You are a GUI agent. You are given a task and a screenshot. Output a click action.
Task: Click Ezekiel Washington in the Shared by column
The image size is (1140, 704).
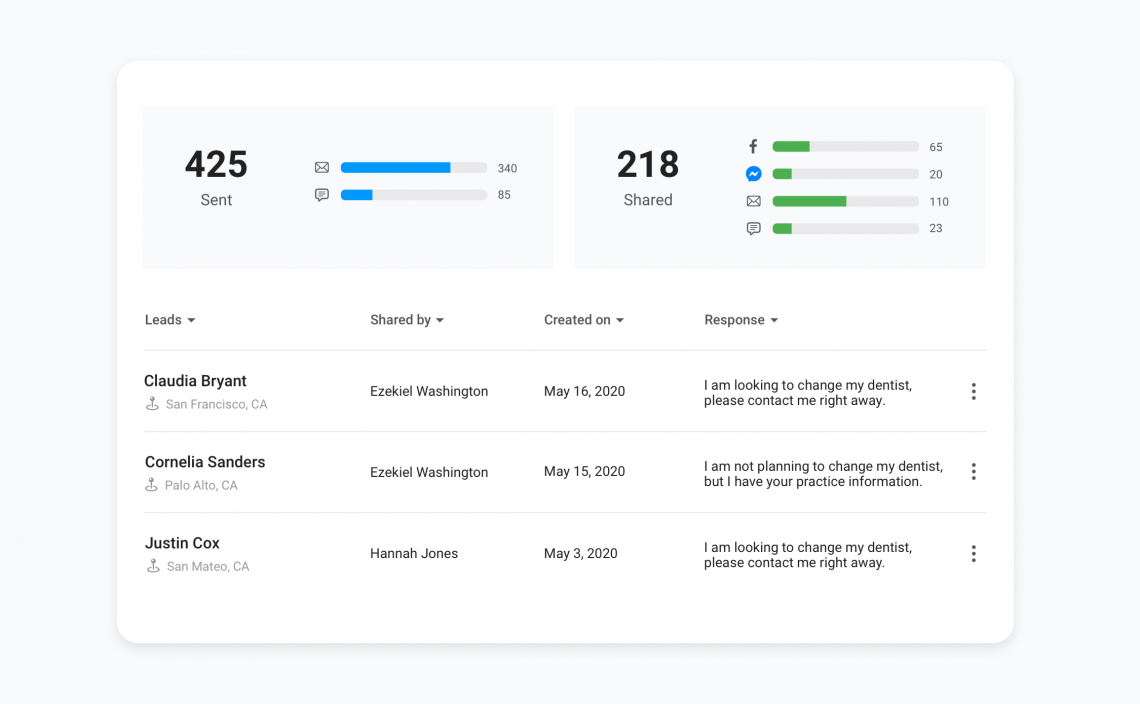428,391
